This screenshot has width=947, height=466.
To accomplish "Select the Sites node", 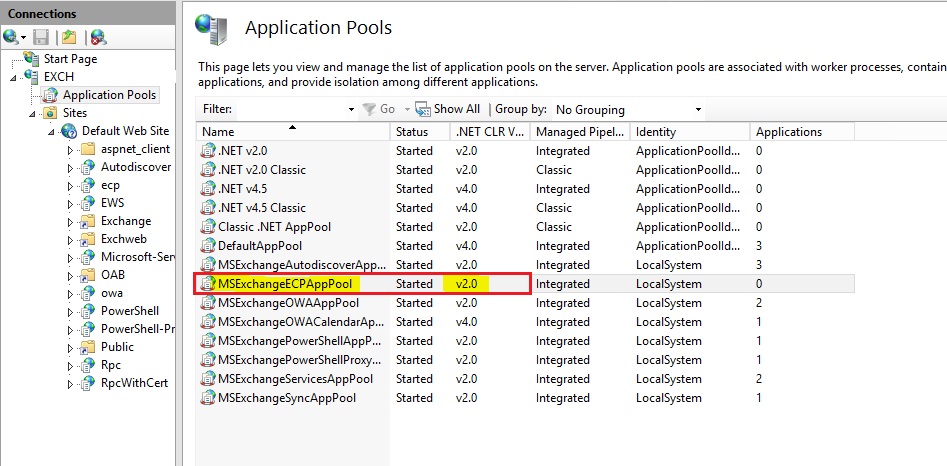I will point(75,113).
